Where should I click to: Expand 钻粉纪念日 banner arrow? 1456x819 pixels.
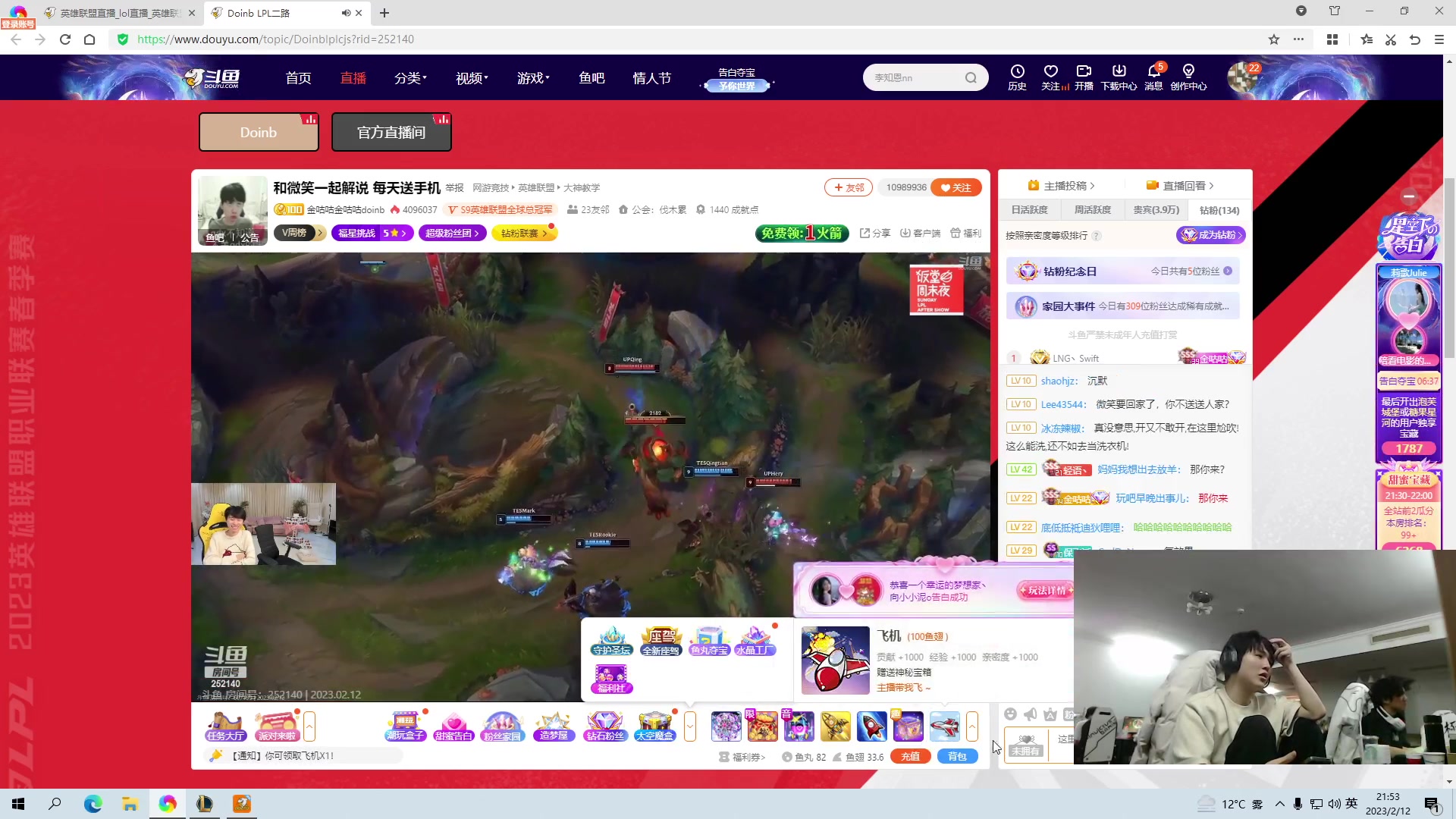pos(1228,271)
